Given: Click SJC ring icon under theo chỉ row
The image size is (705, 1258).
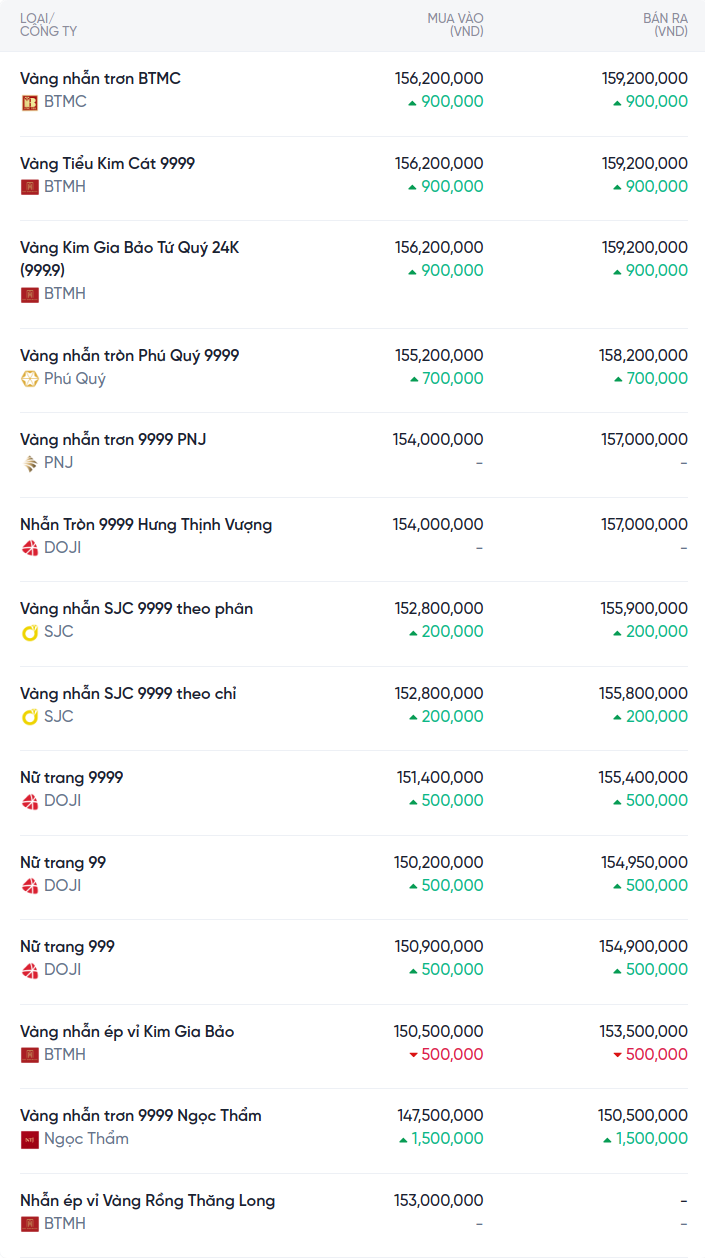Looking at the screenshot, I should click(x=30, y=717).
